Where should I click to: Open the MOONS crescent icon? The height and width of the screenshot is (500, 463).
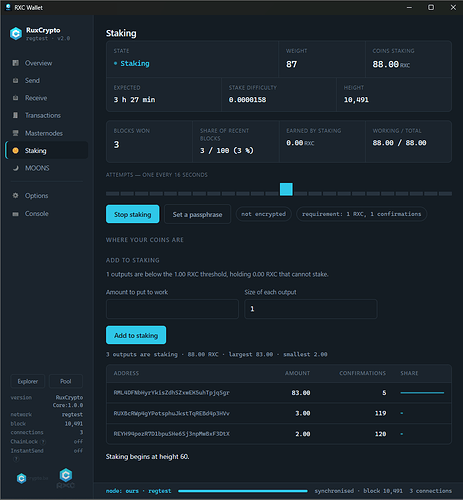(x=15, y=168)
